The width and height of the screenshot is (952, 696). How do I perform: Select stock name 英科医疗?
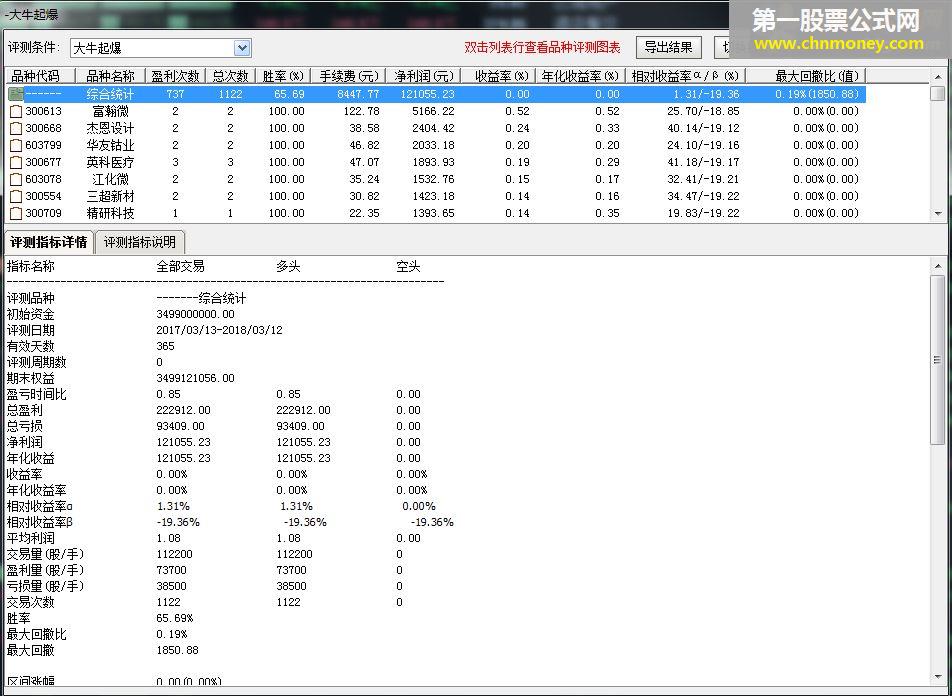tap(110, 163)
